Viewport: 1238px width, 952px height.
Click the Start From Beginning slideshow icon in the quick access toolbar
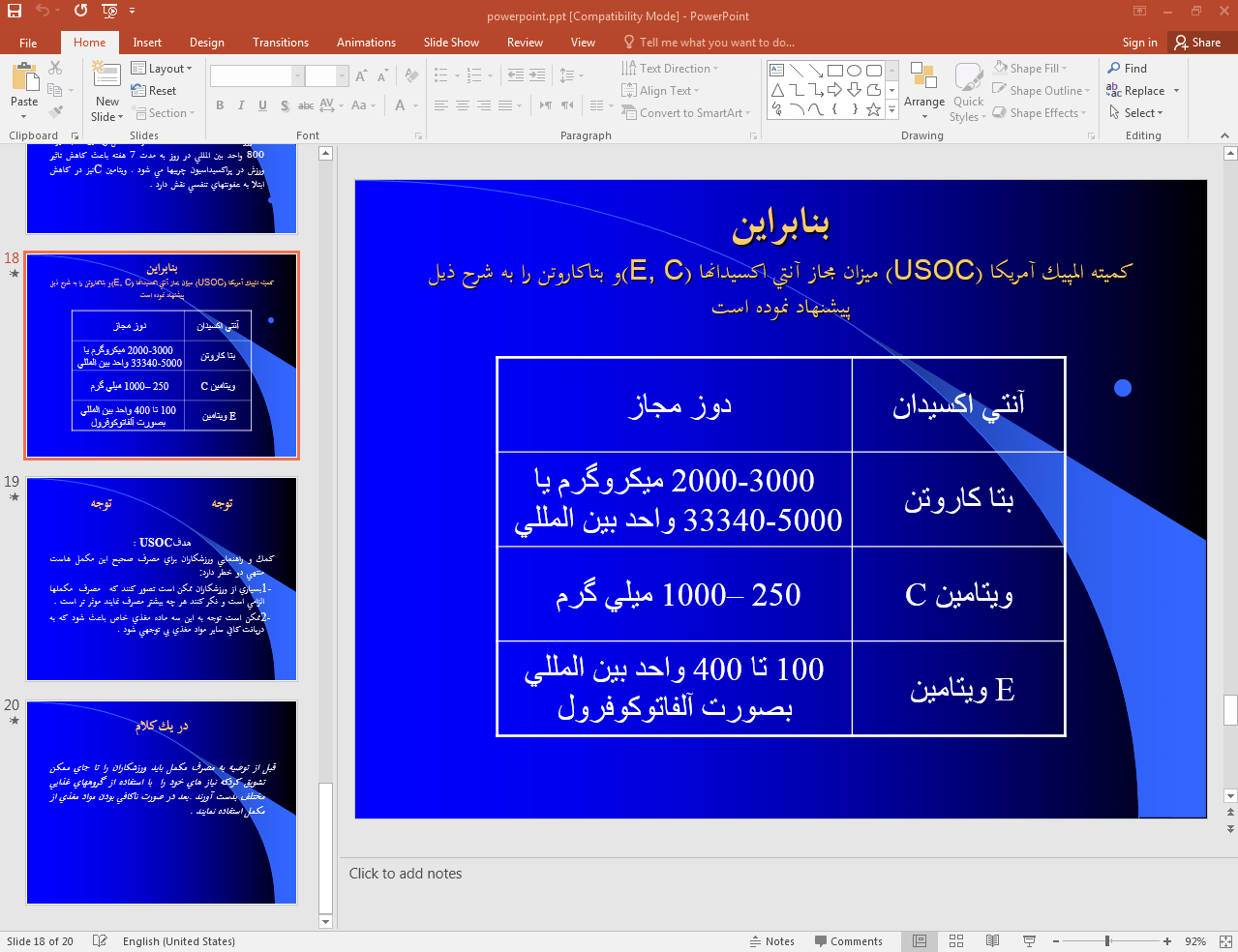coord(109,11)
